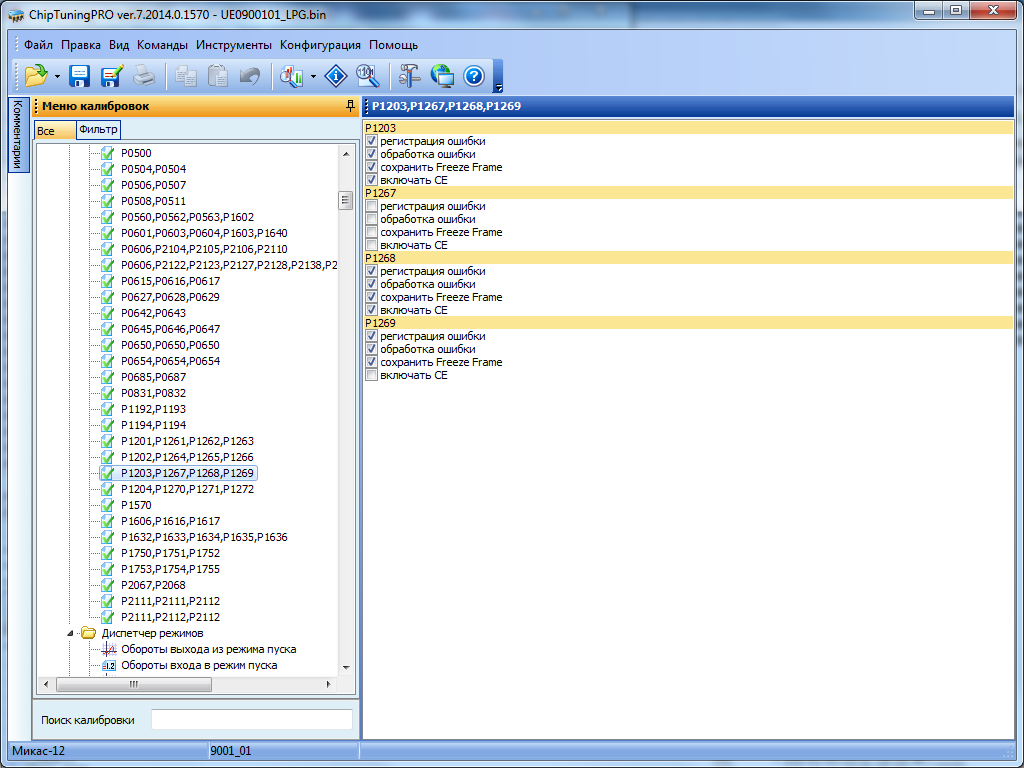Save the firmware with the floppy icon

[80, 75]
